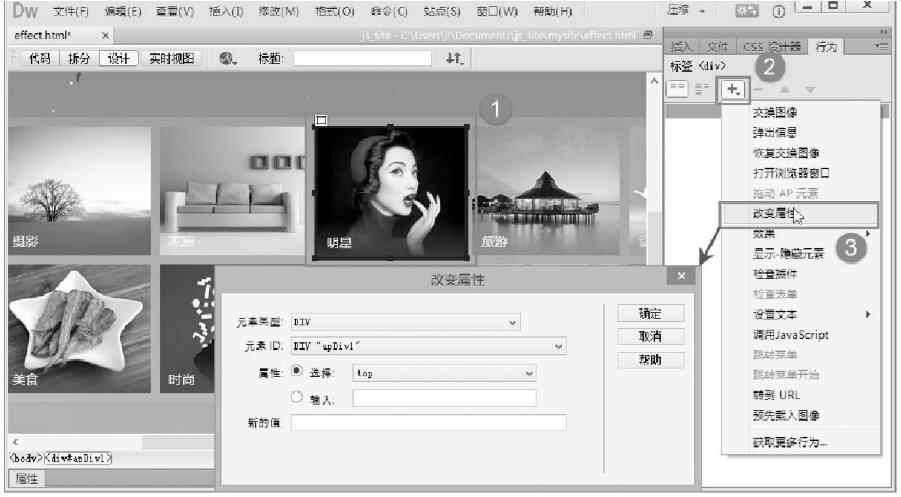901x497 pixels.
Task: Click the add behavior plus button
Action: point(734,90)
